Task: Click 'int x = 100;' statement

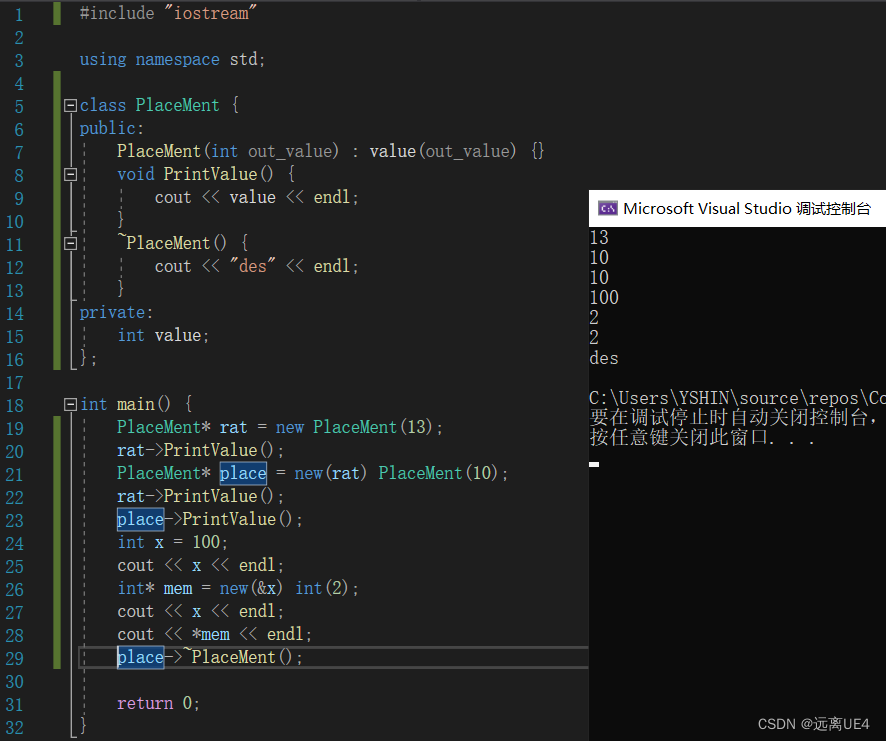Action: pyautogui.click(x=172, y=543)
